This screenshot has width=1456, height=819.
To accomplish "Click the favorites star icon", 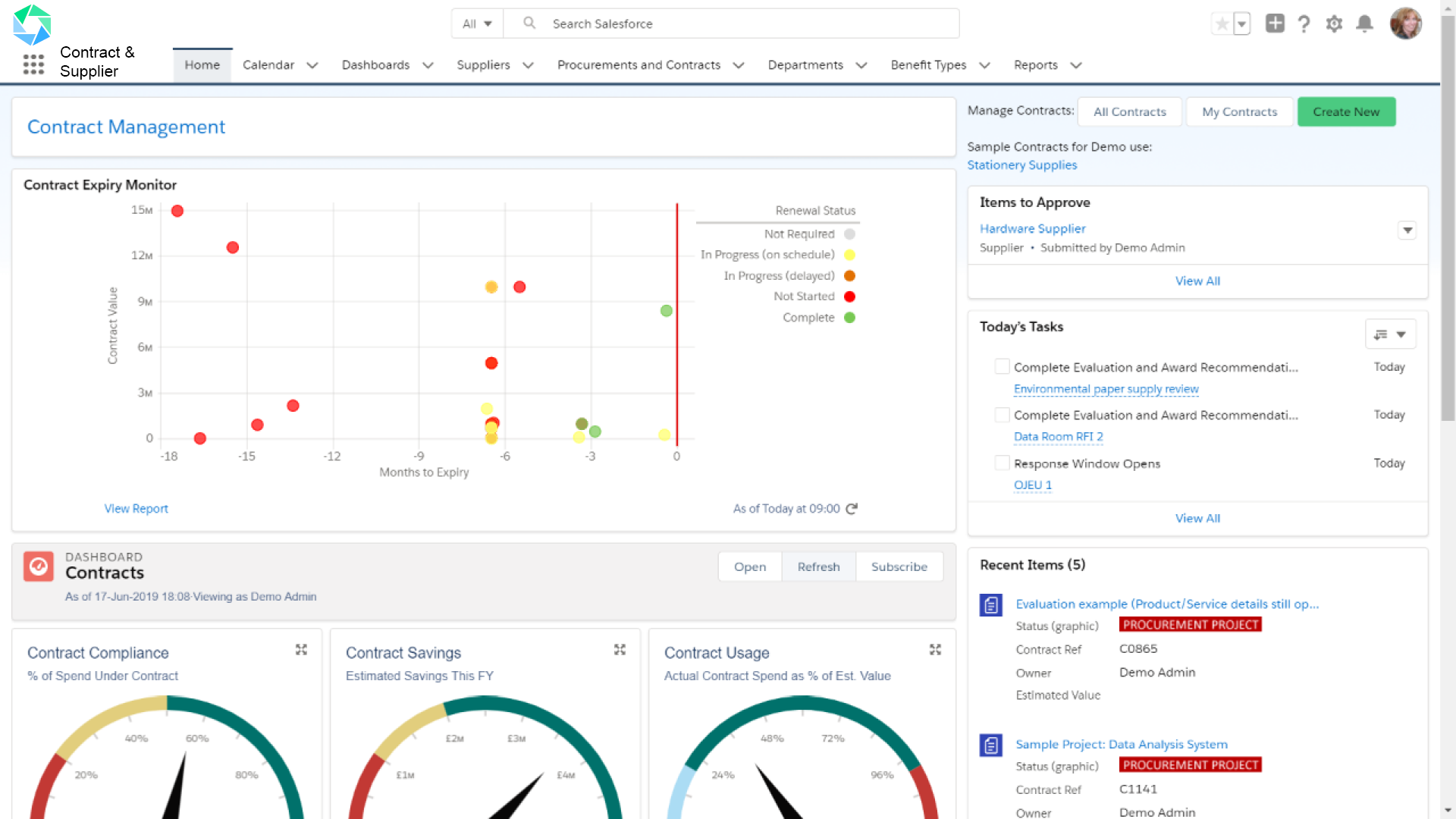I will point(1222,24).
